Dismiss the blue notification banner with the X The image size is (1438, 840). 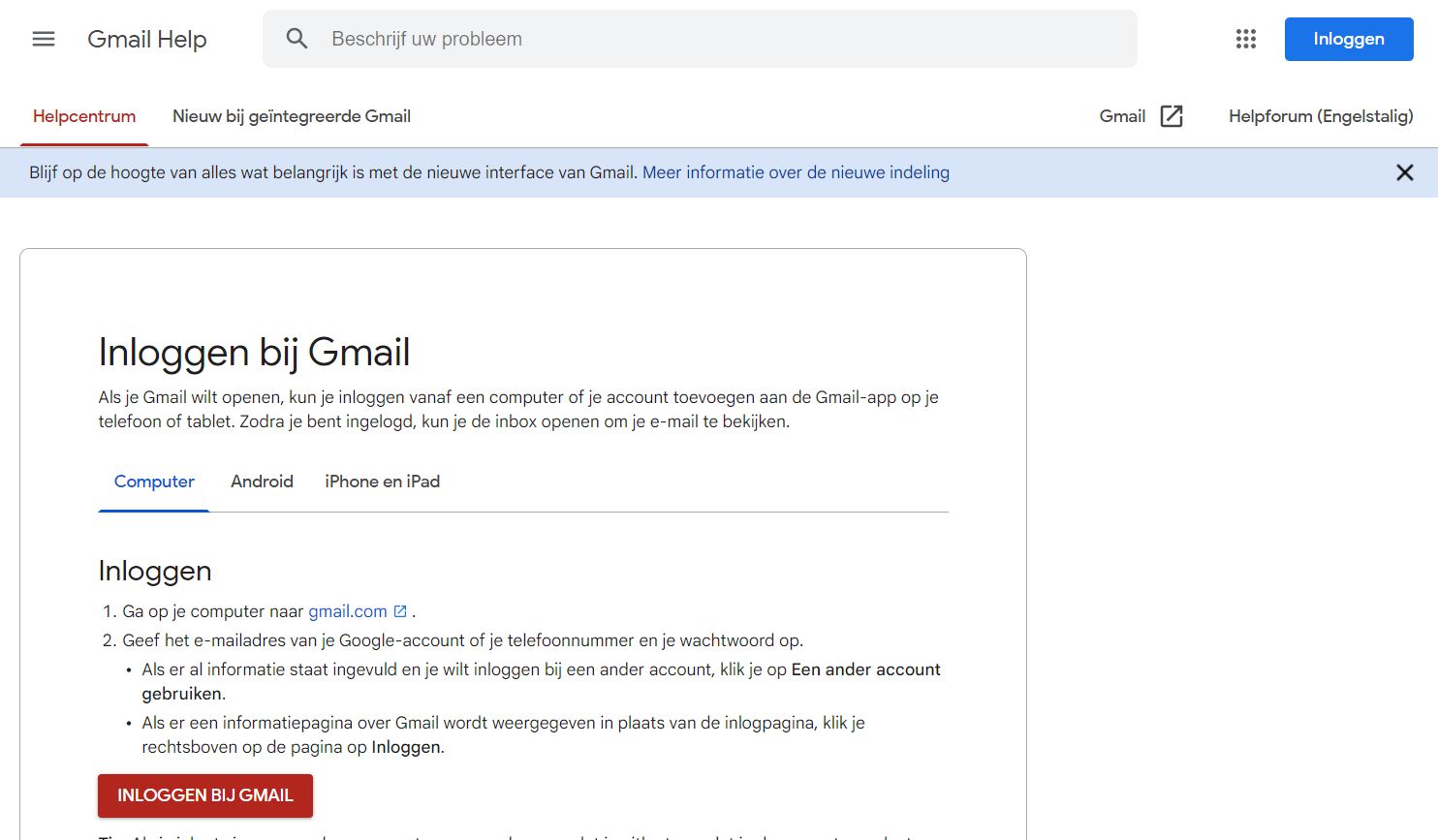tap(1404, 172)
